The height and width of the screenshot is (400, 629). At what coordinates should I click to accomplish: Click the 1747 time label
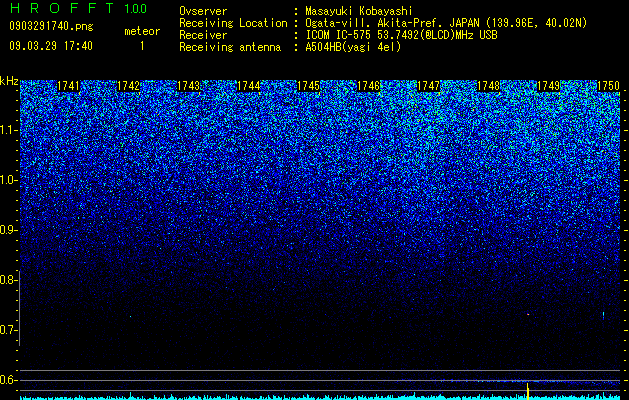tap(428, 86)
